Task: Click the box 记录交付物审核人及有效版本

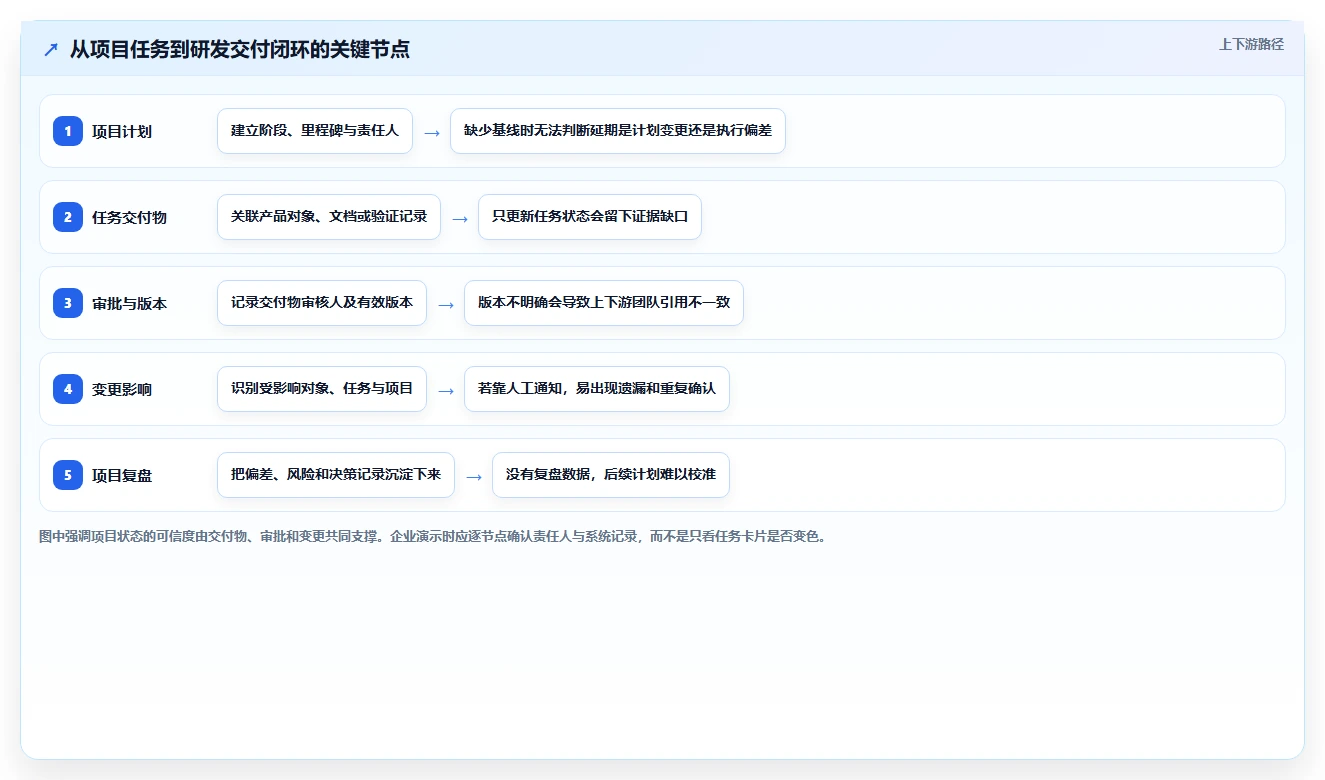Action: (x=322, y=303)
